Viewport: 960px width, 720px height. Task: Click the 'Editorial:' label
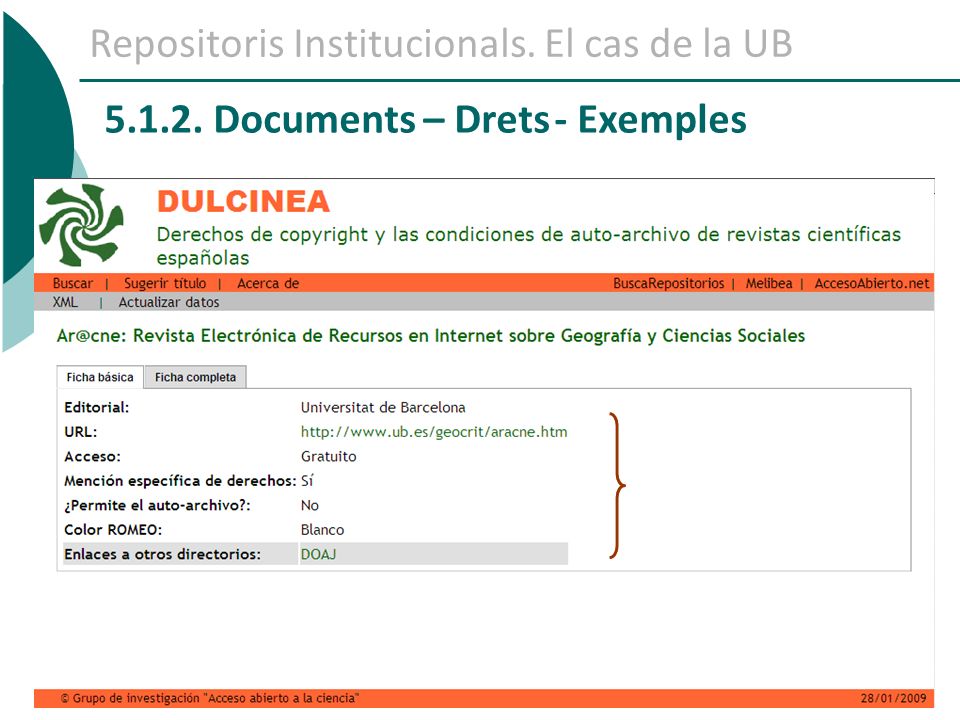(97, 407)
